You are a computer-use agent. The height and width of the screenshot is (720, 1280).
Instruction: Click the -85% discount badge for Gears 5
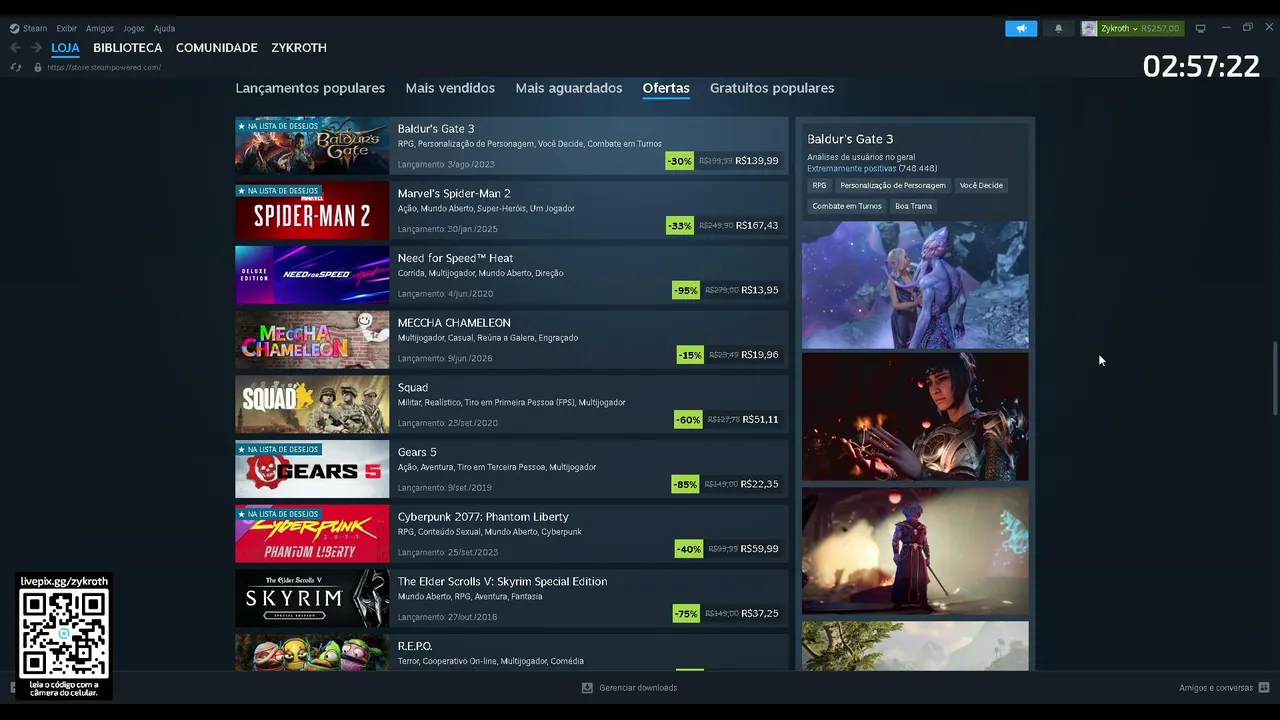(685, 485)
